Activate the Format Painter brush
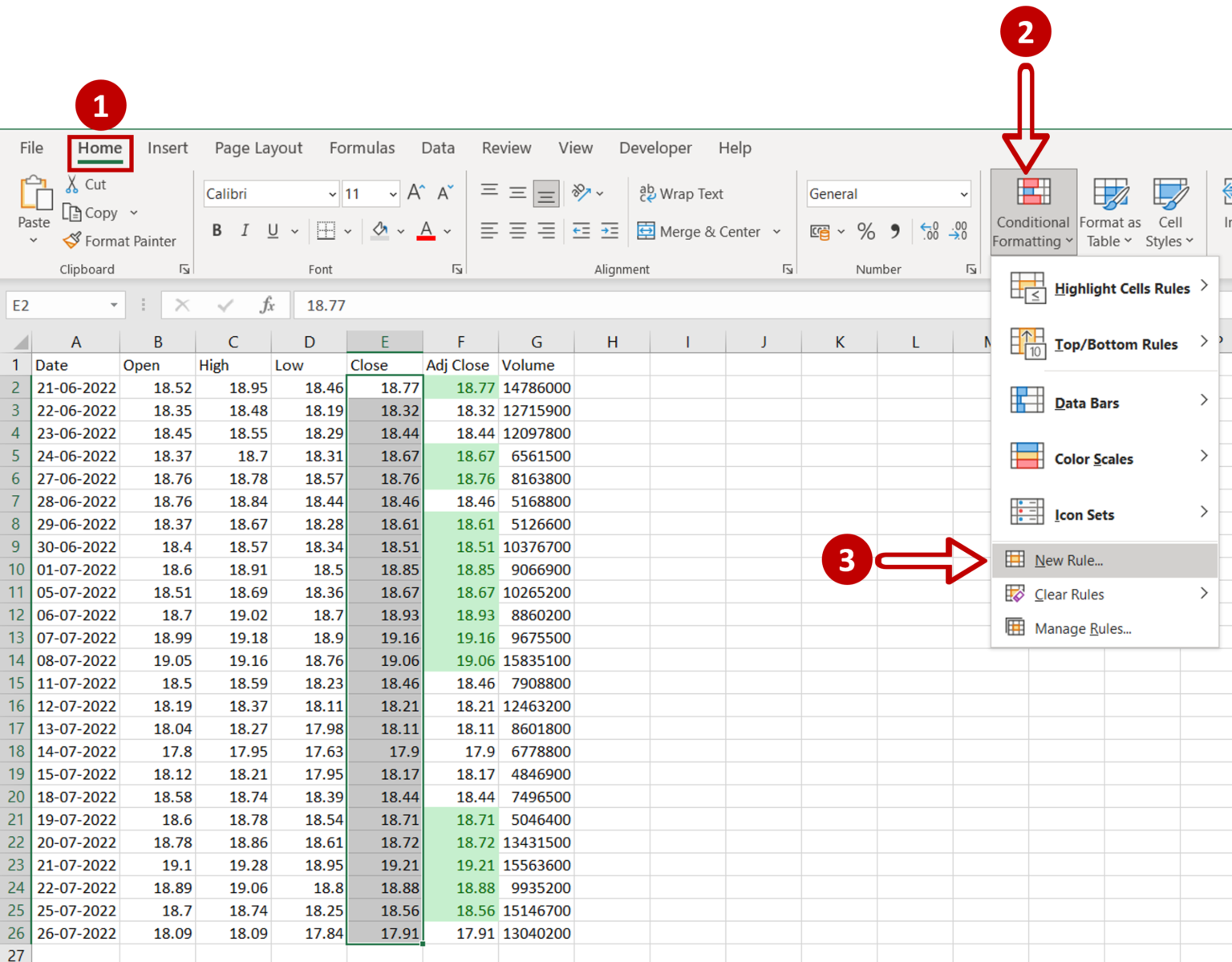 [72, 241]
